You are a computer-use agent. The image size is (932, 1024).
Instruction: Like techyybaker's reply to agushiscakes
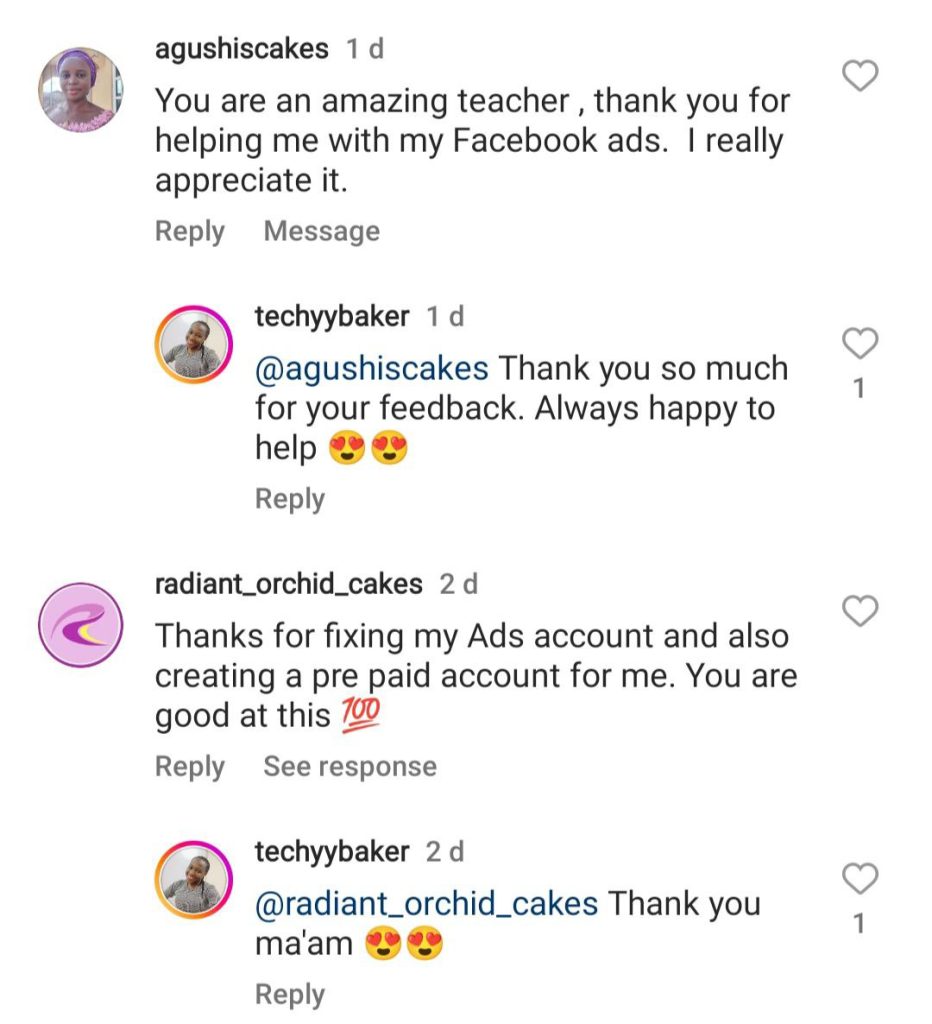[x=860, y=344]
